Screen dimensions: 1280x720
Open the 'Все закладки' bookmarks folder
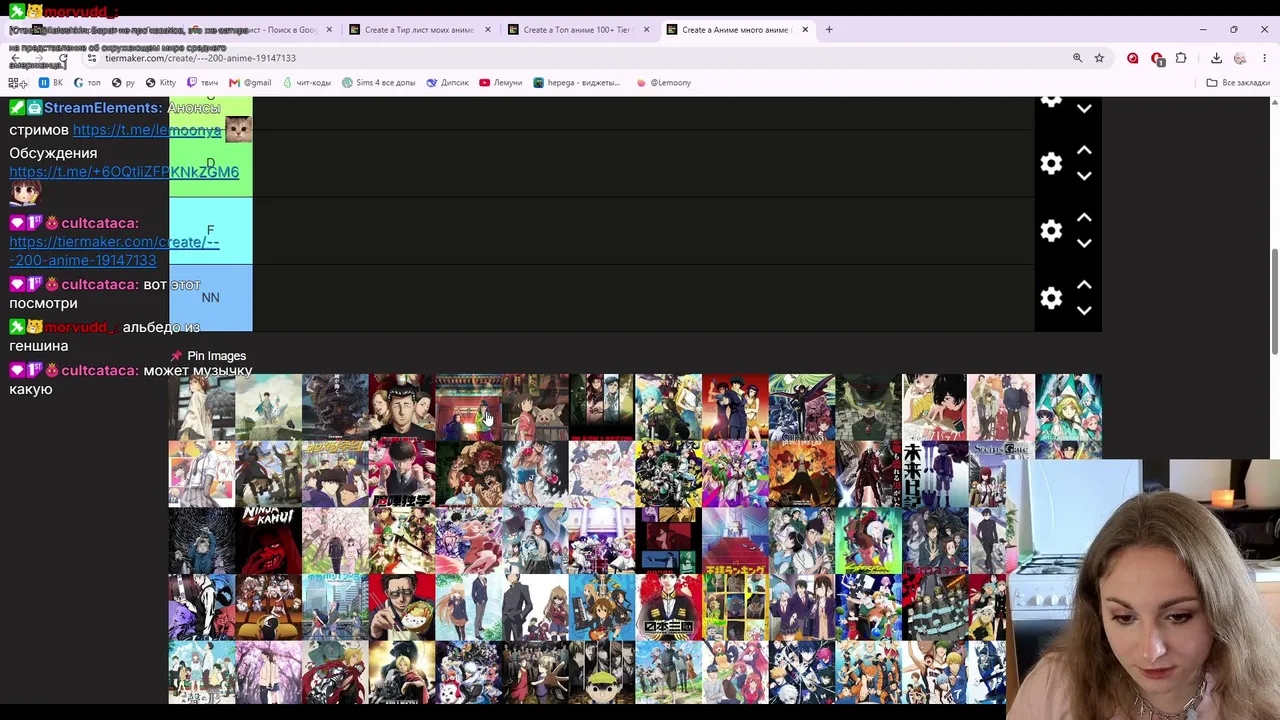[1238, 83]
